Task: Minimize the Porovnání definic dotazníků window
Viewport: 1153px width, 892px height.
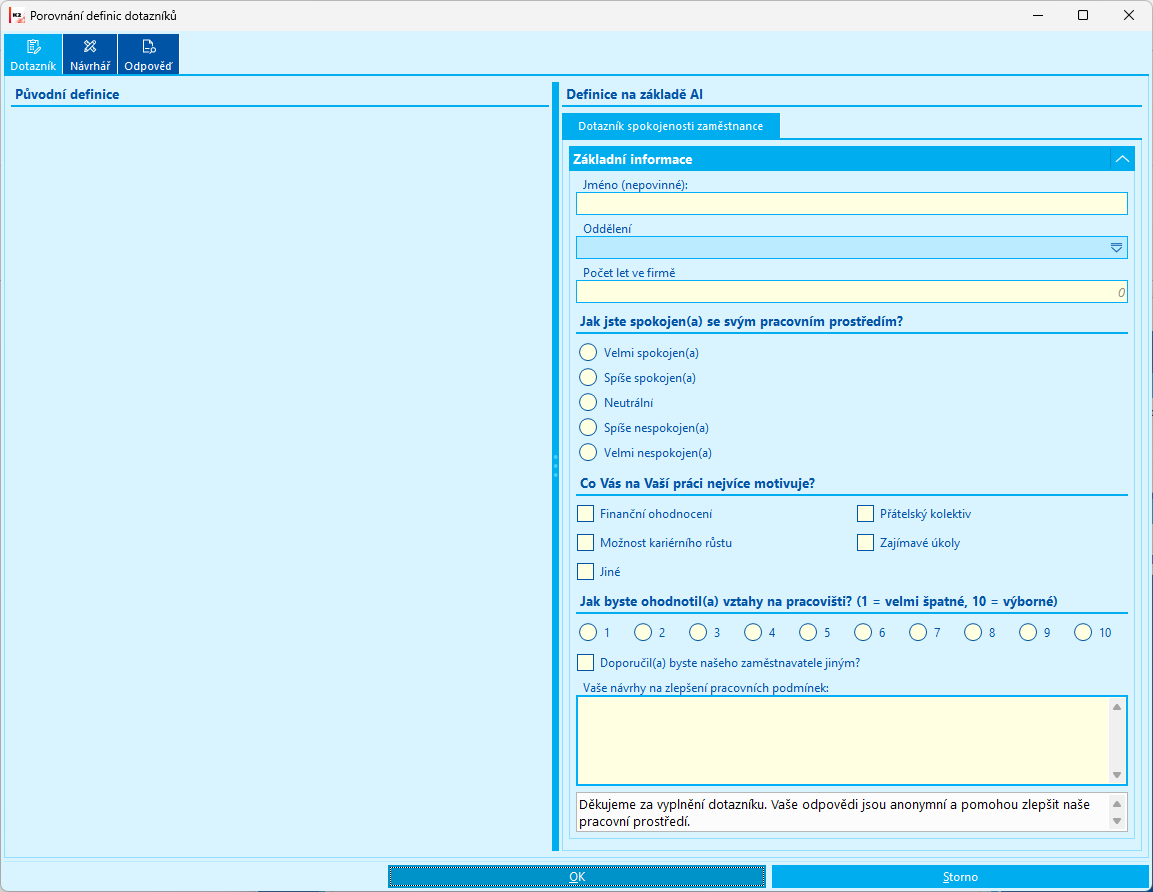Action: click(x=1038, y=15)
